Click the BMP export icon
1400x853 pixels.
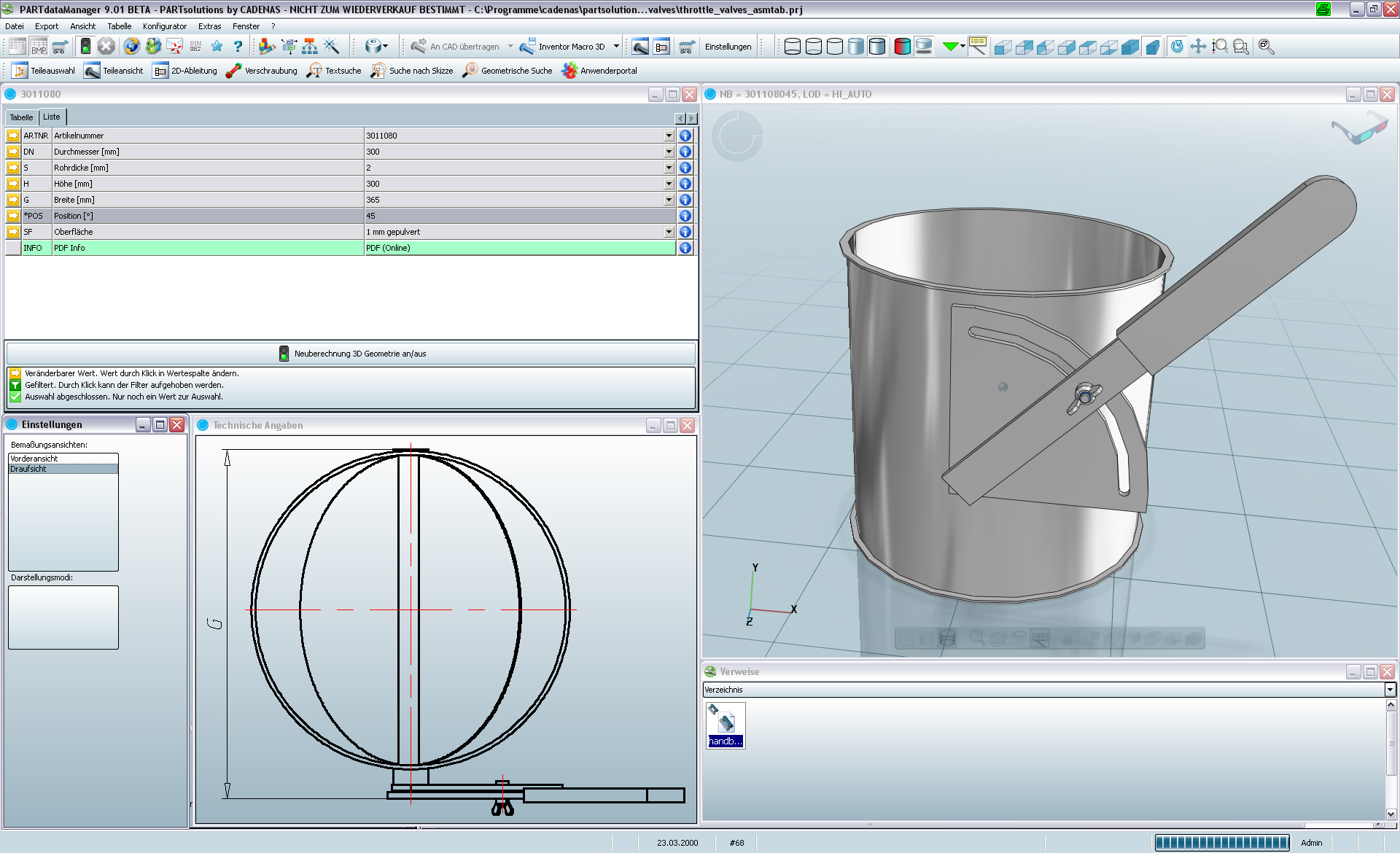click(39, 47)
